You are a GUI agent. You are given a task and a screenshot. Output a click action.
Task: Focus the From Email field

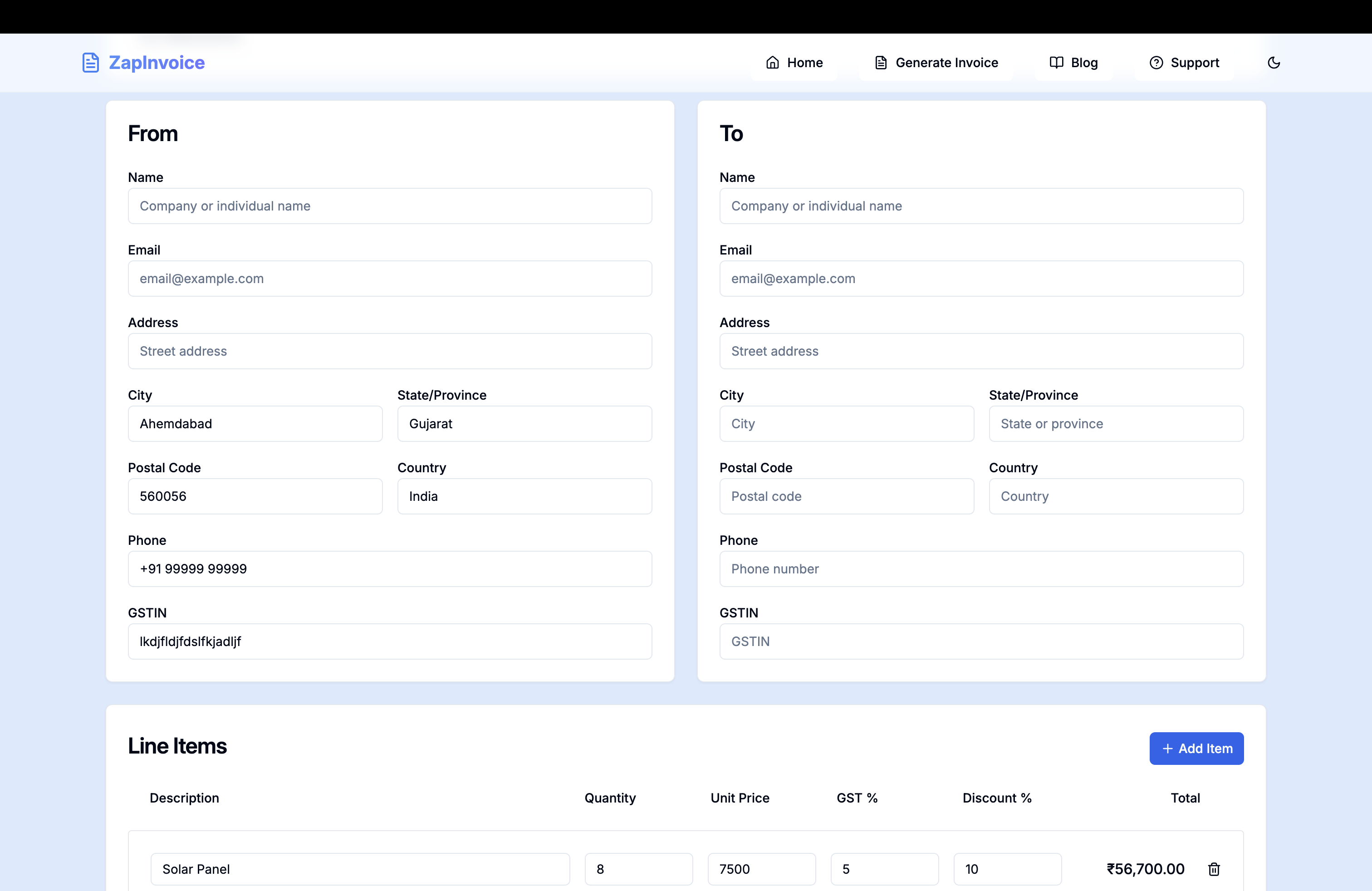[x=390, y=279]
